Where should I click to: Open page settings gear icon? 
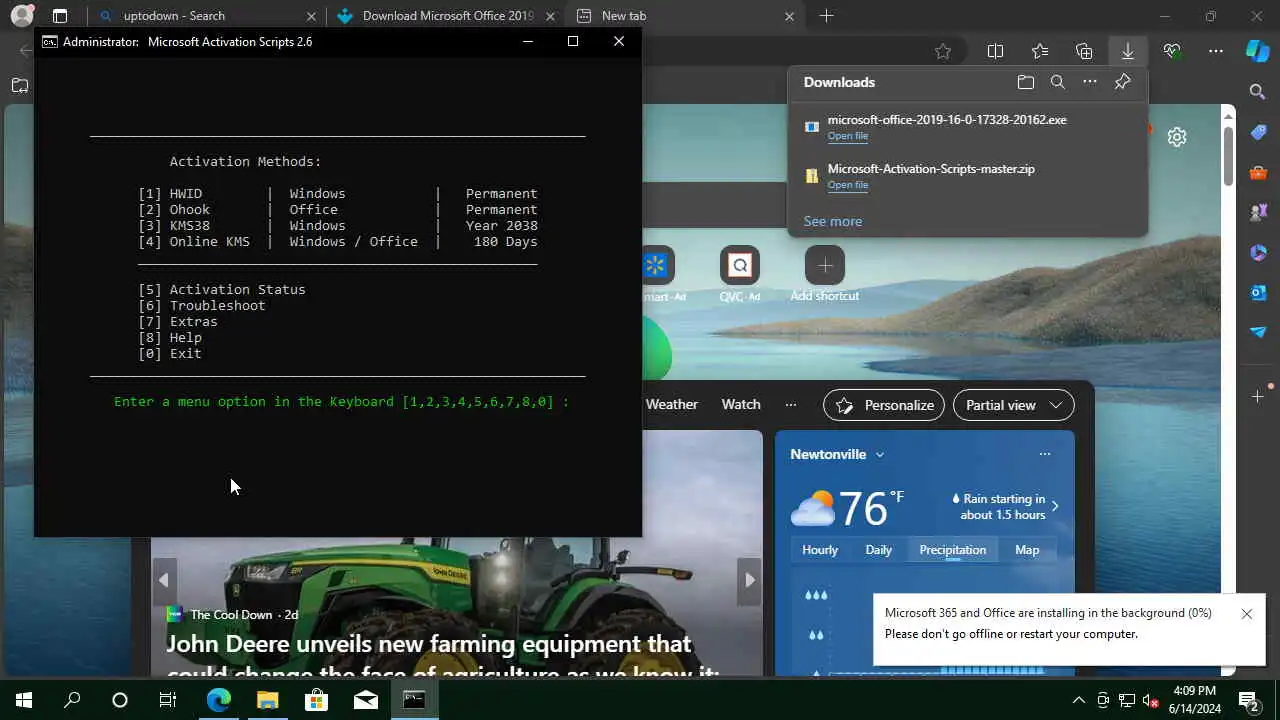(1177, 137)
